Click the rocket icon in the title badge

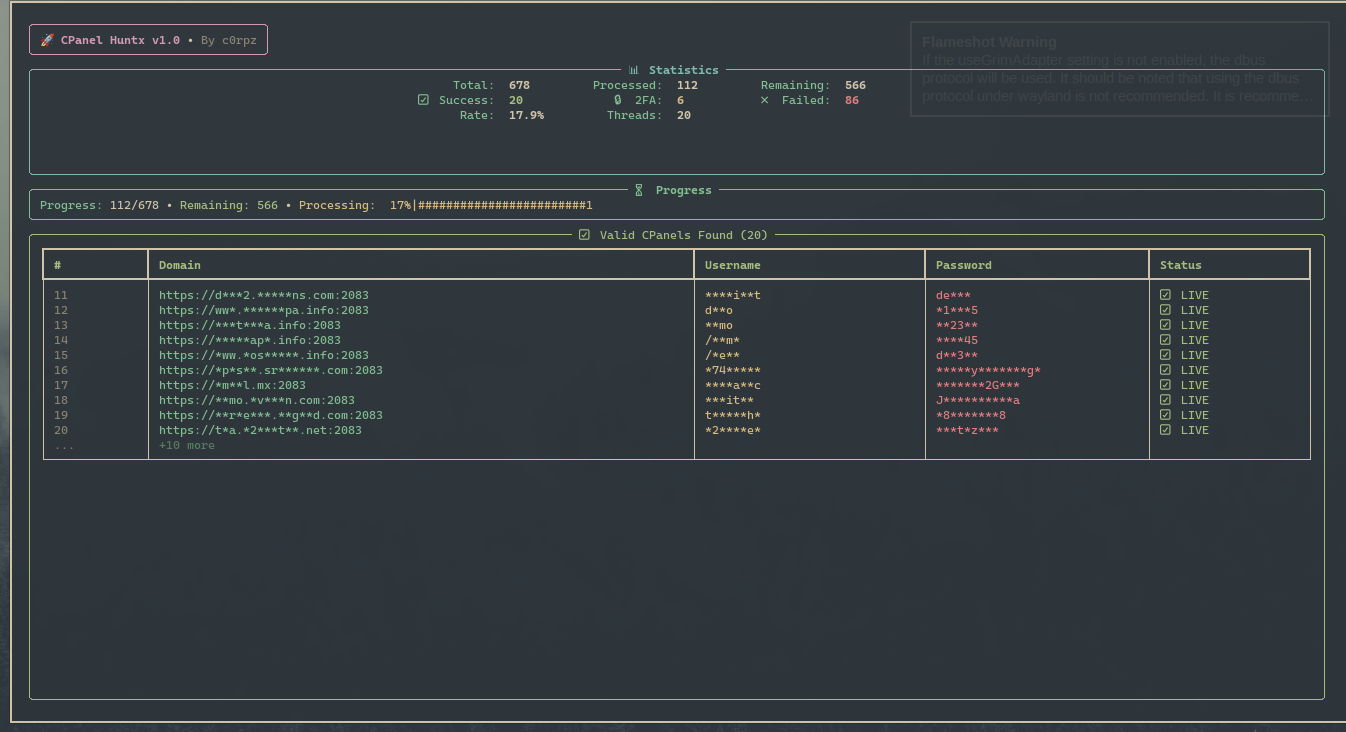coord(47,40)
